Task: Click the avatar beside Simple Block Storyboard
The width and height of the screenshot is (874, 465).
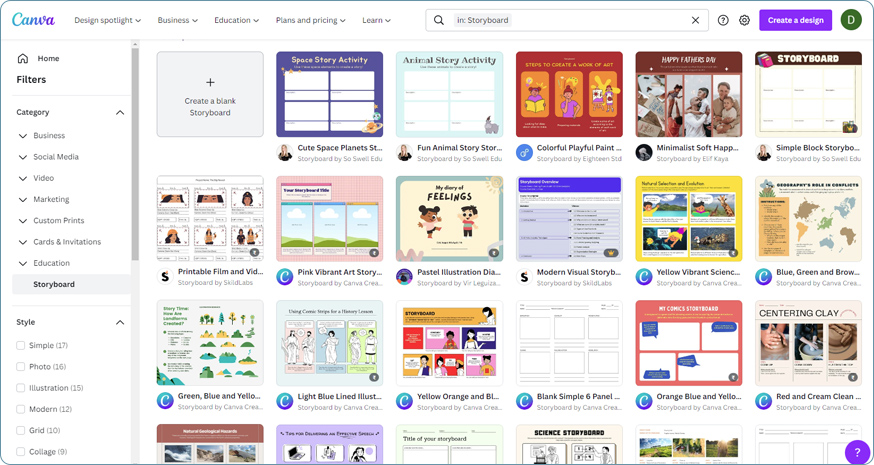Action: (764, 153)
